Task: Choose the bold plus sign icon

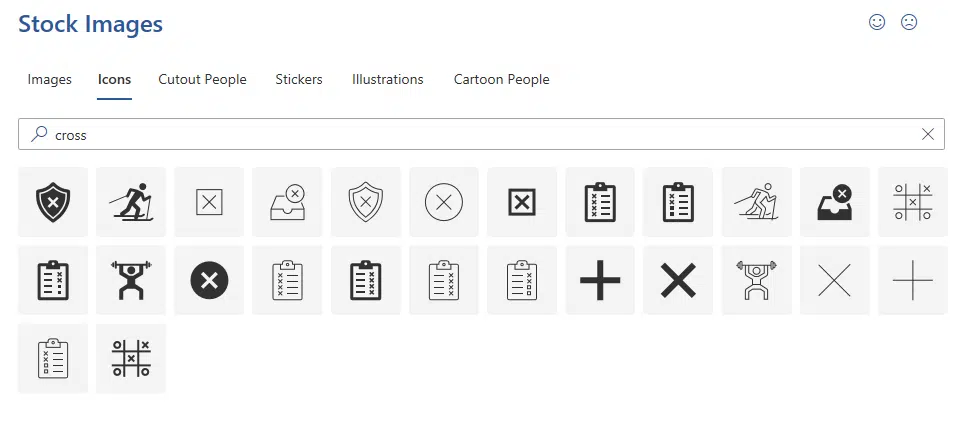Action: [x=600, y=280]
